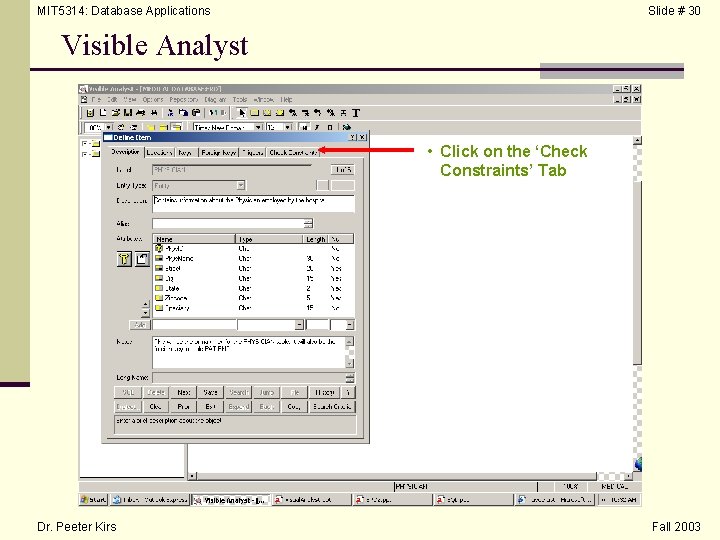Open the Times New Roman font dropdown
This screenshot has width=720, height=540.
point(258,127)
